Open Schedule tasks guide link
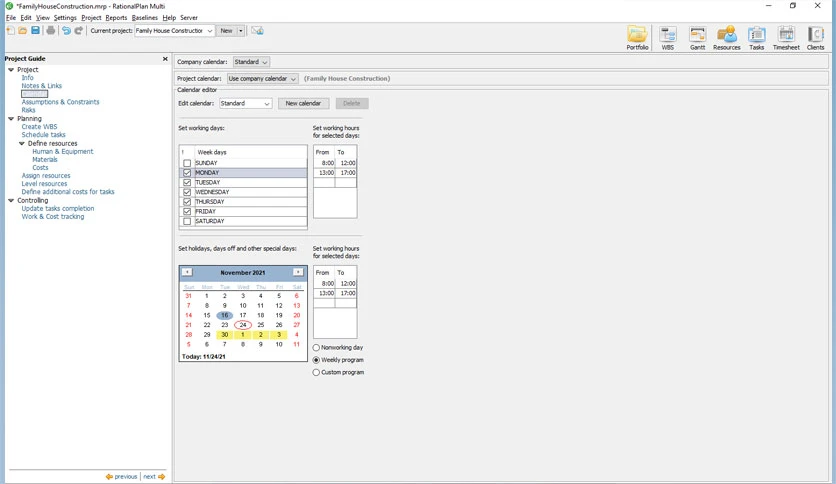The image size is (836, 484). (x=44, y=135)
